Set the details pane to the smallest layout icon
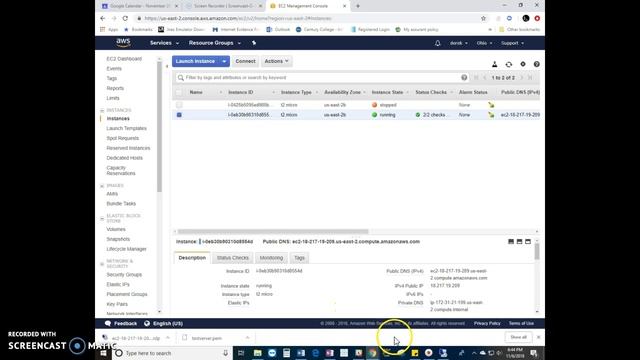This screenshot has width=640, height=360. pos(511,242)
